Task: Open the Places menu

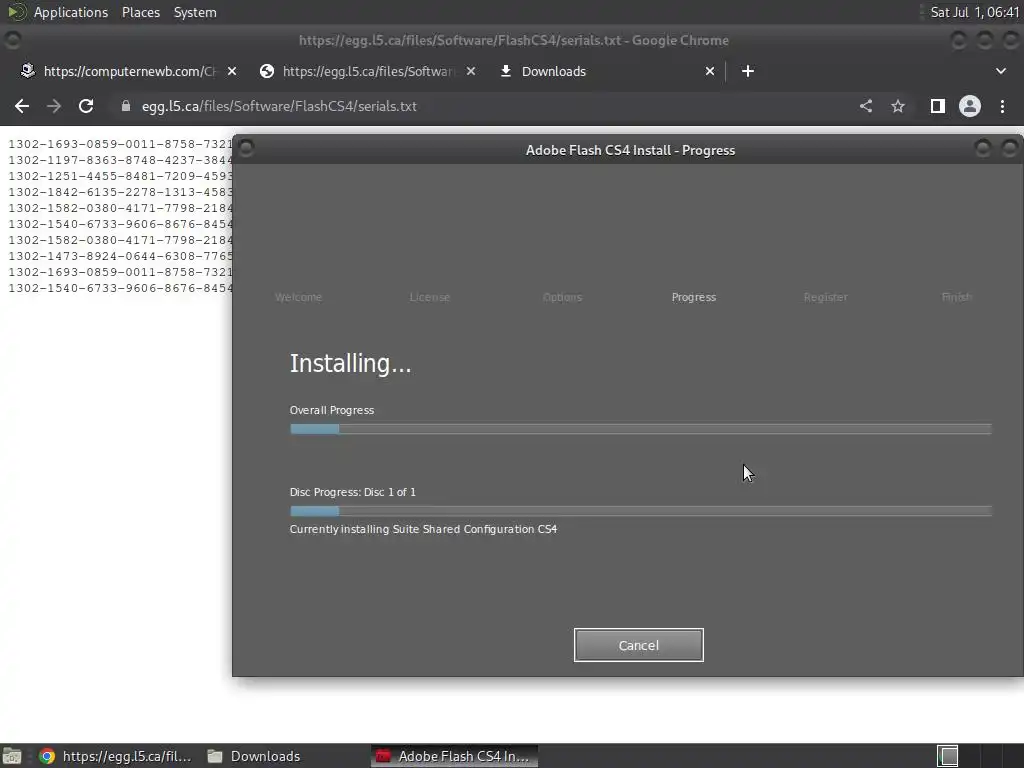Action: [x=140, y=12]
